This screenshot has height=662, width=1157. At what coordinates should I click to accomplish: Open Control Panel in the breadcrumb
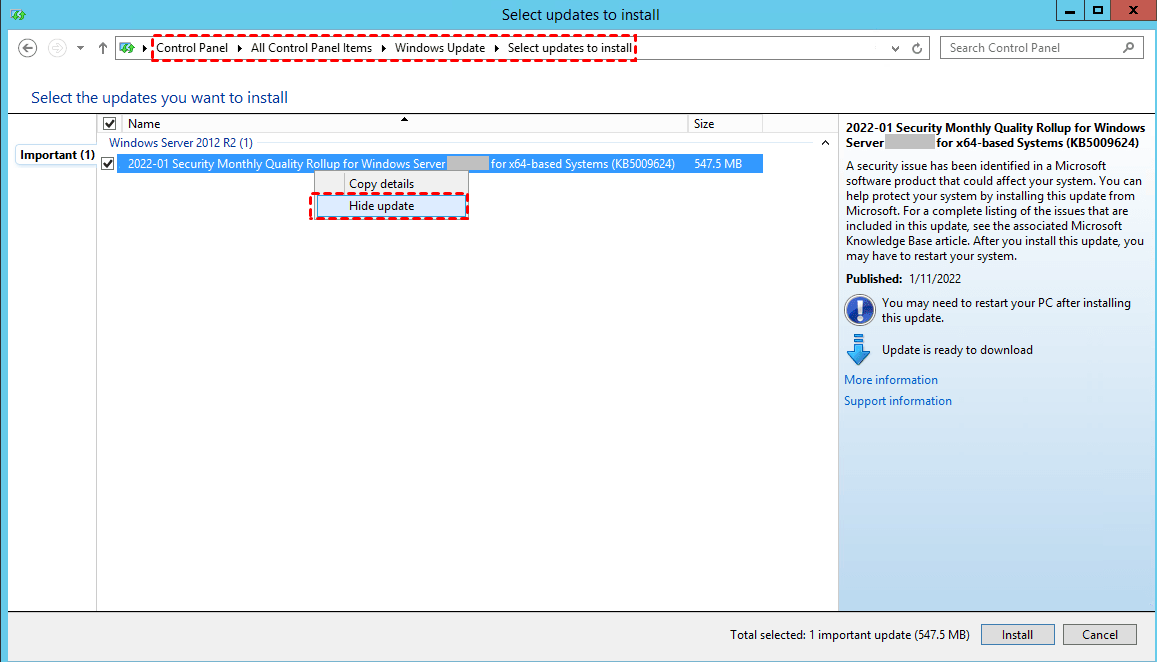[x=192, y=48]
